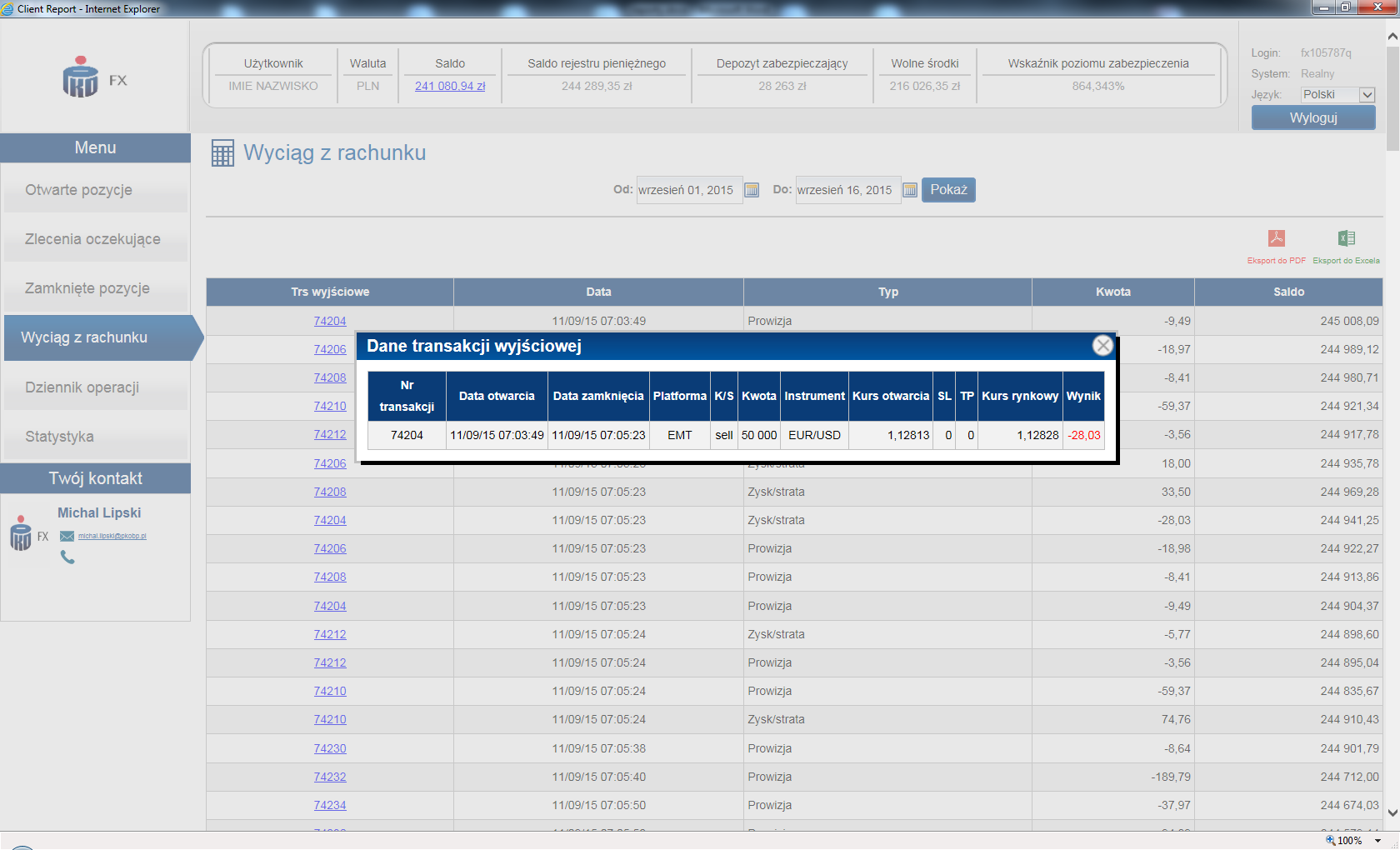Open the 'Od' date calendar picker icon
Screen dimensions: 1400x850
[752, 190]
